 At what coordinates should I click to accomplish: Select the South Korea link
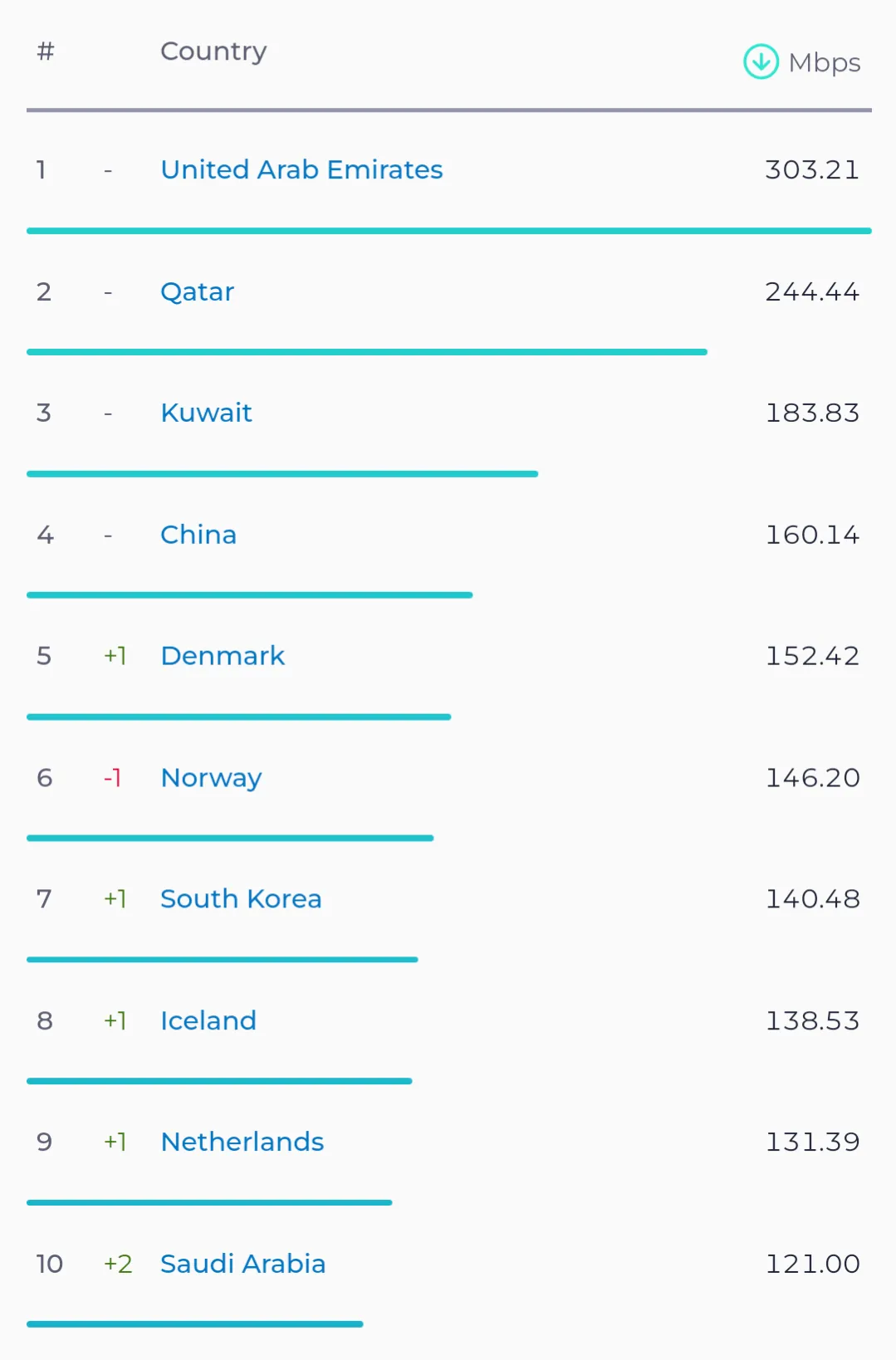click(241, 899)
